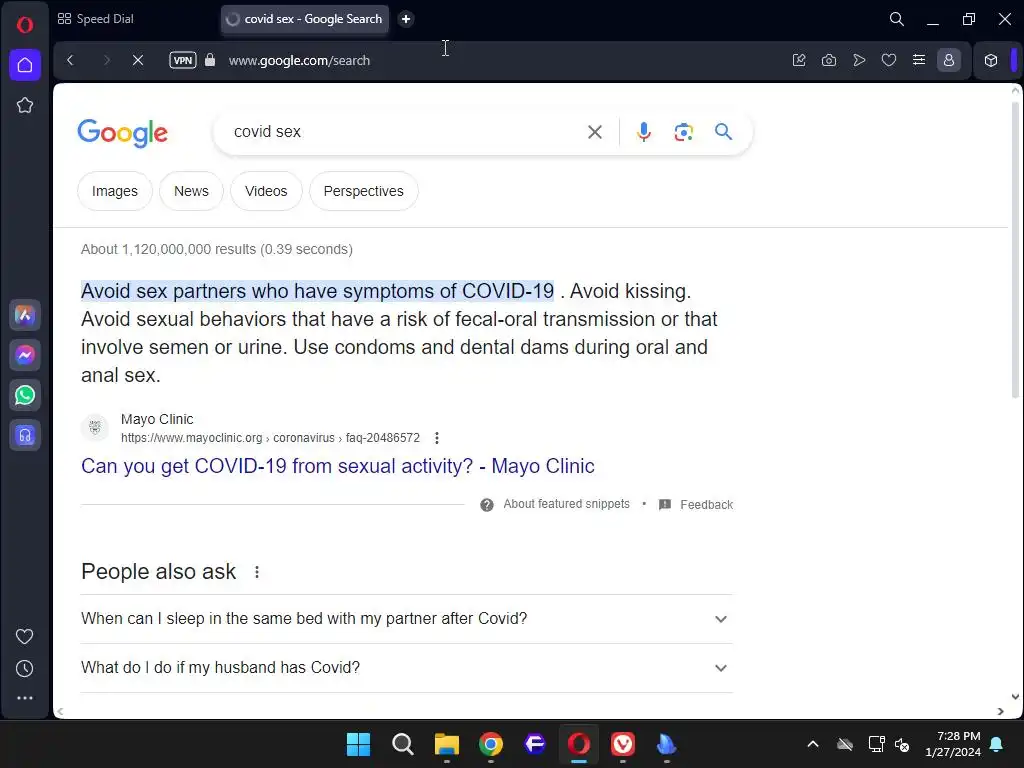
Task: Search by image with Lens icon
Action: [683, 132]
